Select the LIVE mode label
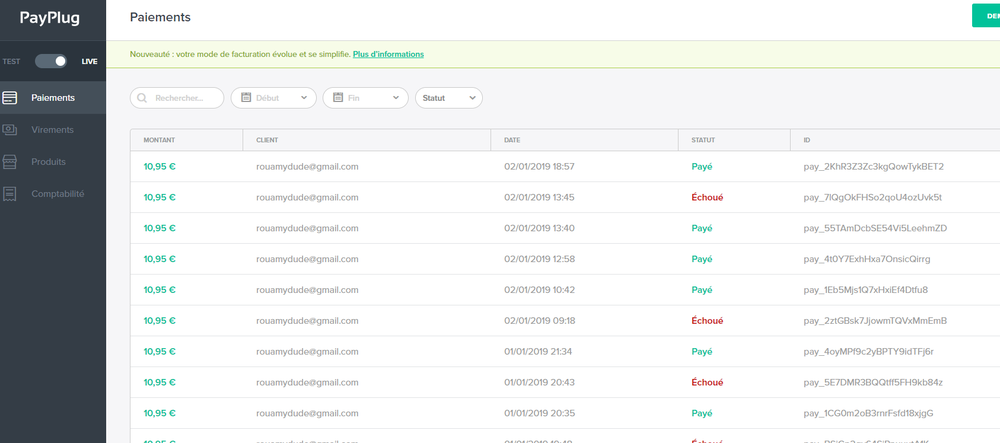The height and width of the screenshot is (443, 1000). coord(89,62)
